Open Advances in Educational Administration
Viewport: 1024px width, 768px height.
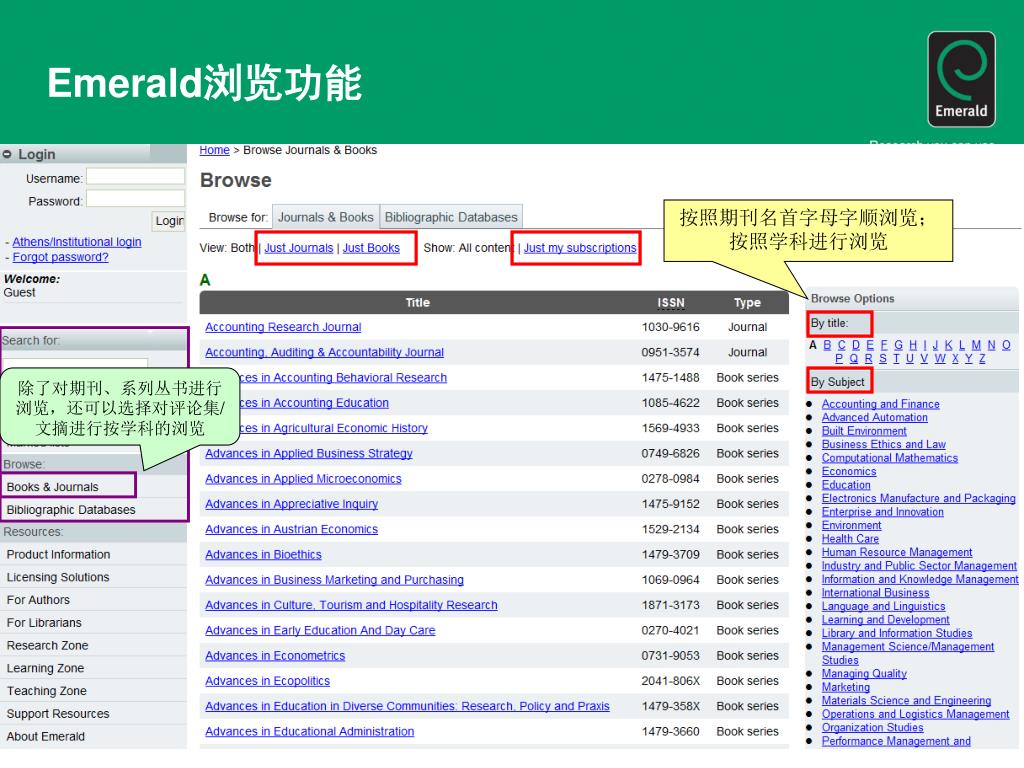(x=310, y=732)
